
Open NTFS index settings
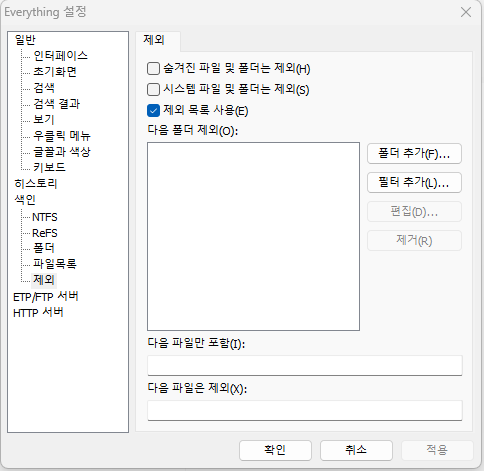[x=45, y=217]
